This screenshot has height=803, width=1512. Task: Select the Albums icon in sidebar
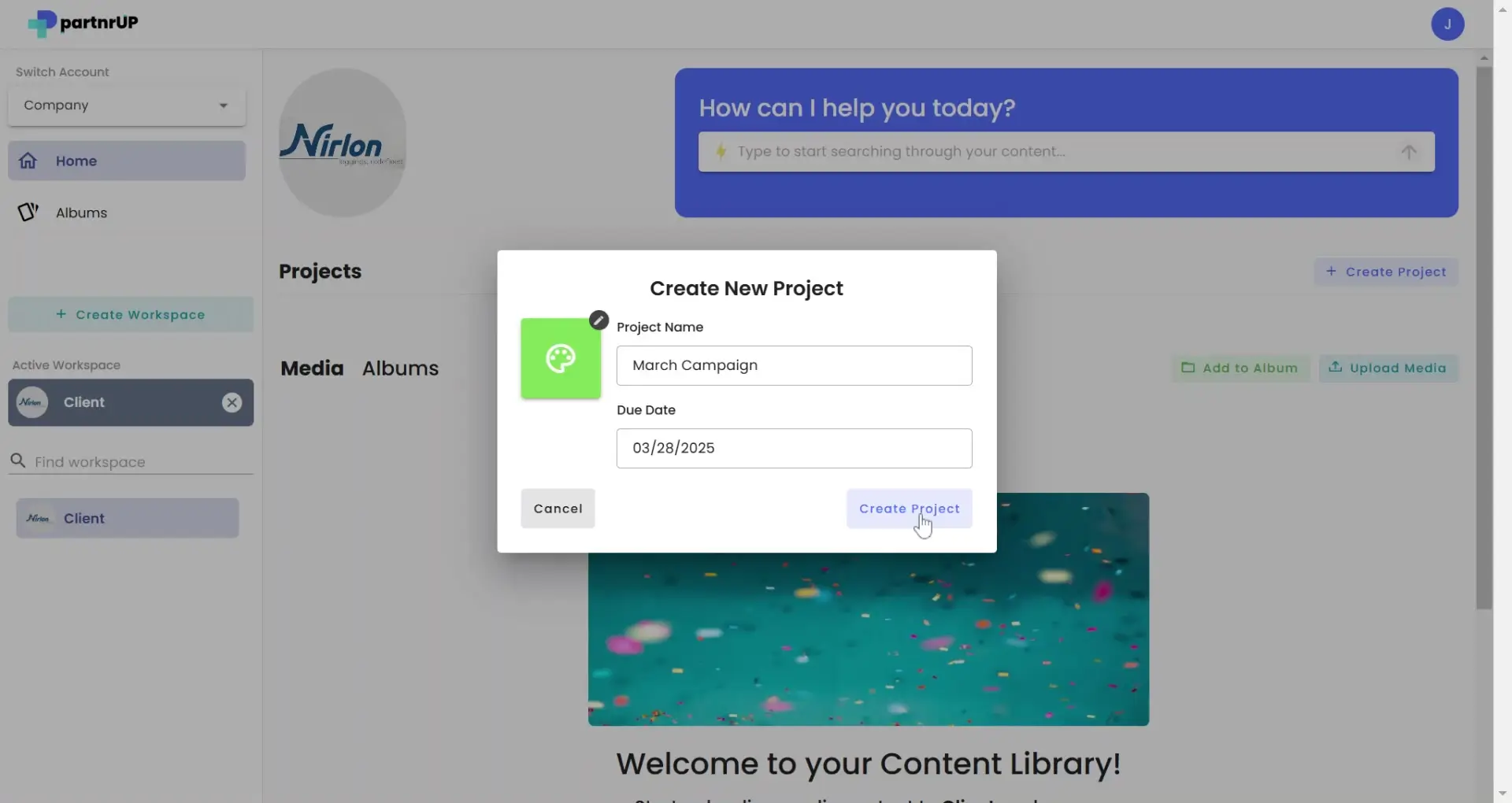tap(28, 213)
